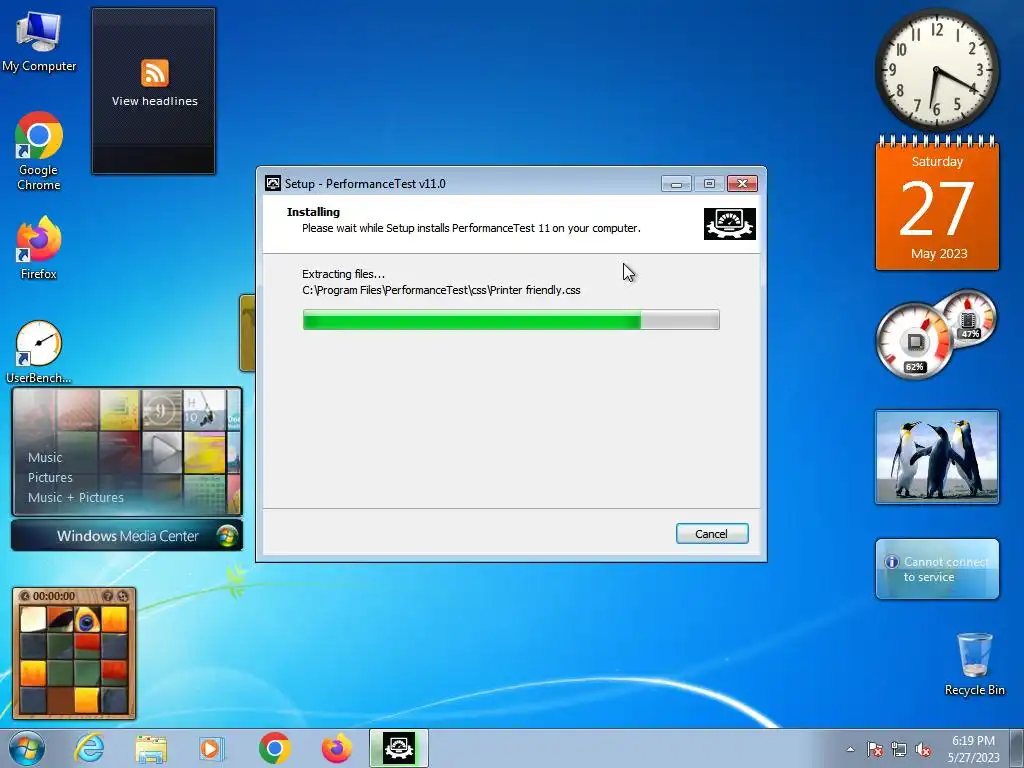Screen dimensions: 1024x768
Task: Click the PerformanceTest logo in setup header
Action: 729,224
